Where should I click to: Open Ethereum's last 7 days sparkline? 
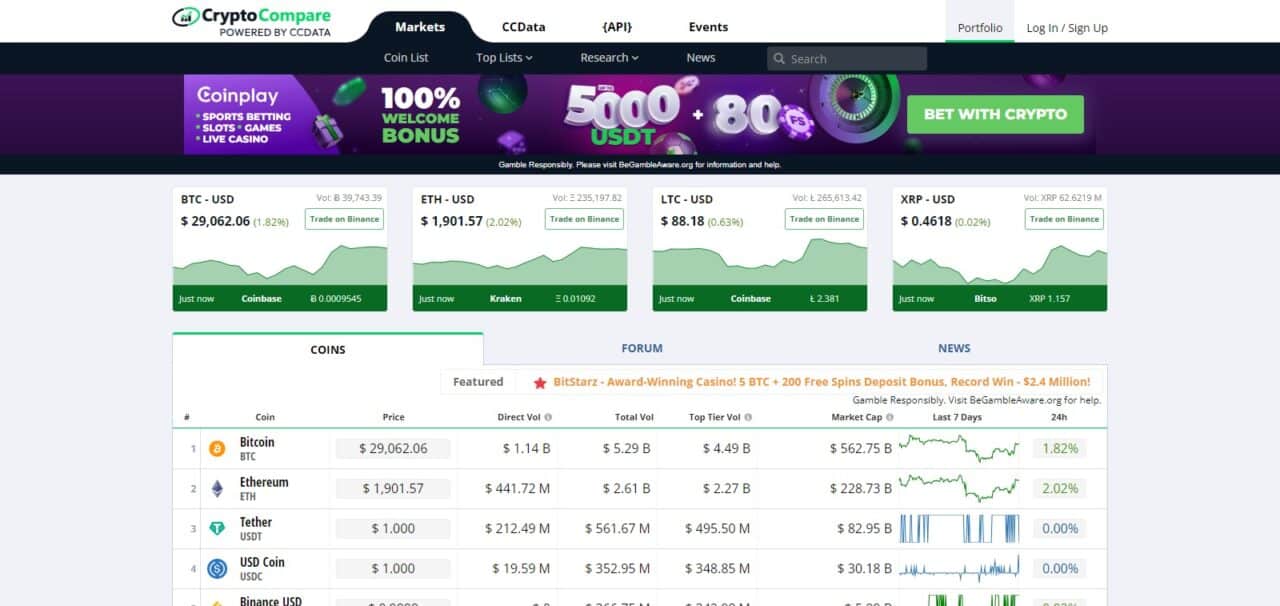pyautogui.click(x=959, y=488)
